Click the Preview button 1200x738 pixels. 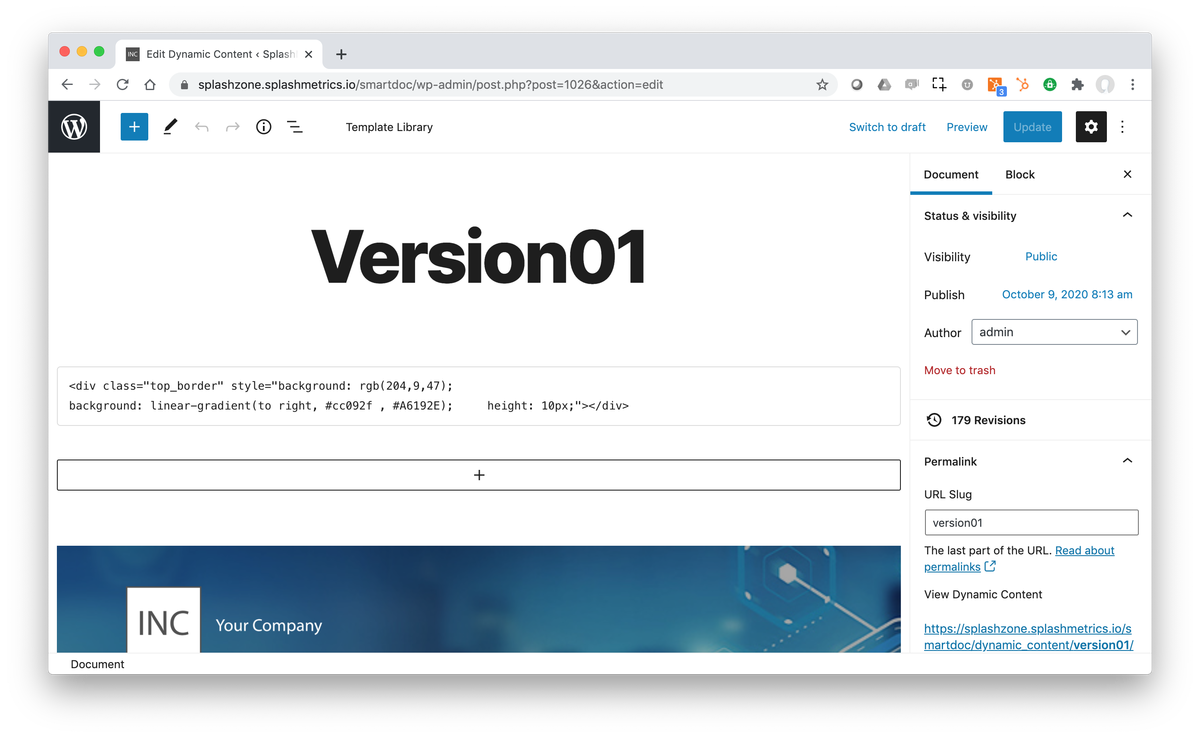tap(967, 127)
